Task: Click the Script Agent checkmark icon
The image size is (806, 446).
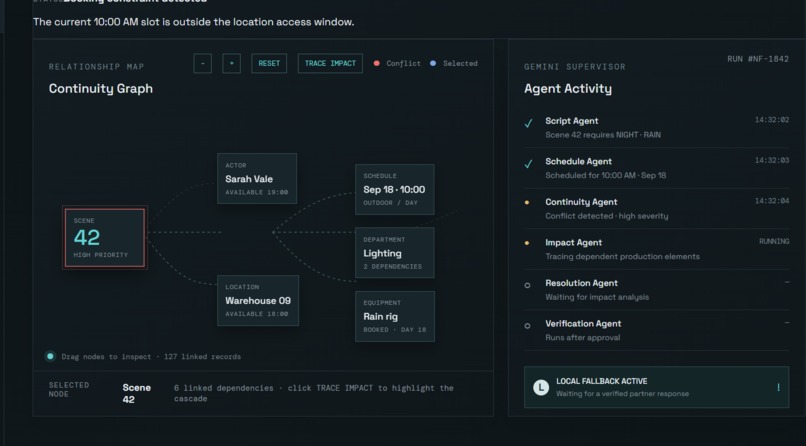Action: 528,123
